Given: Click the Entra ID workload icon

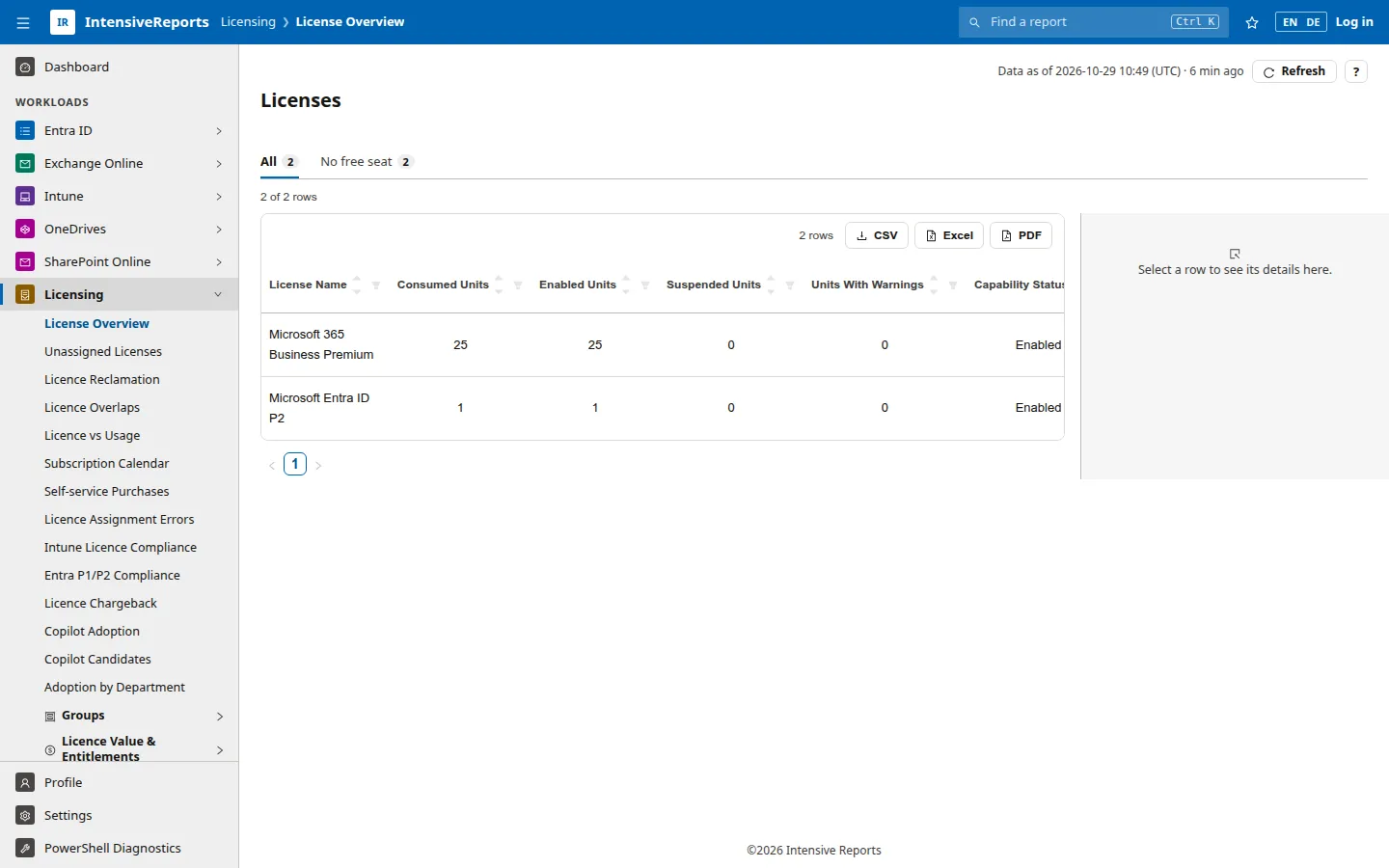Looking at the screenshot, I should click(25, 131).
